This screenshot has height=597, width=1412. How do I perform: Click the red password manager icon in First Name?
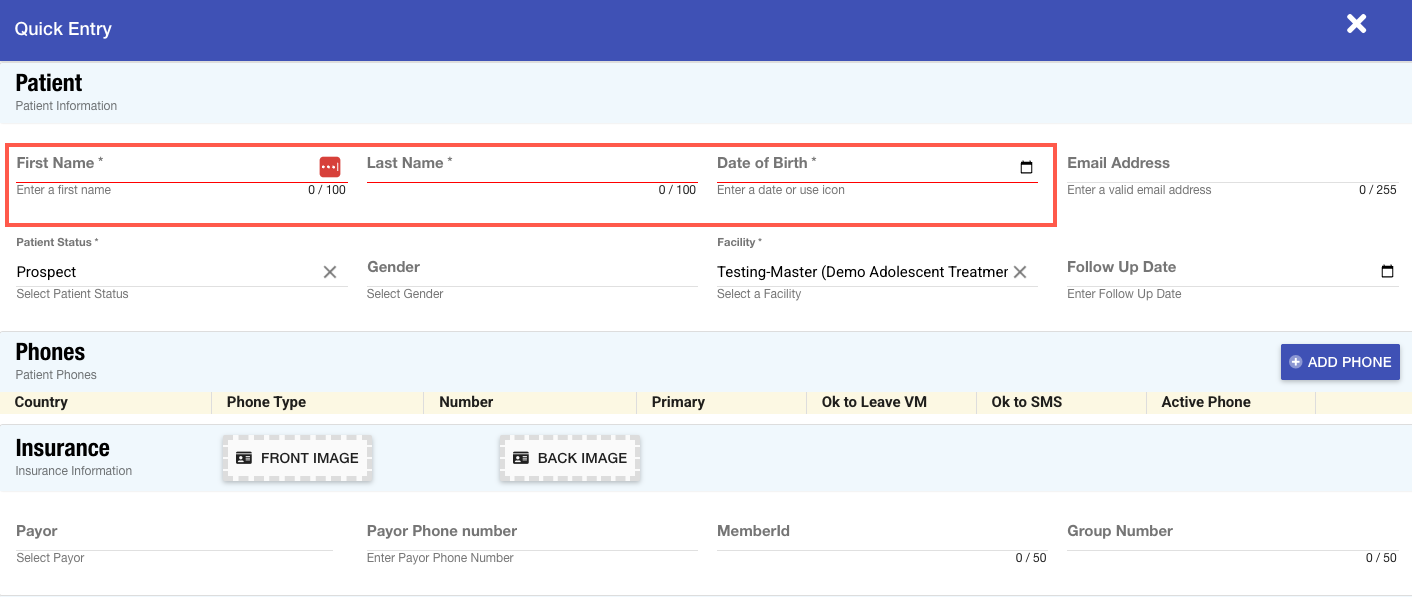coord(330,167)
